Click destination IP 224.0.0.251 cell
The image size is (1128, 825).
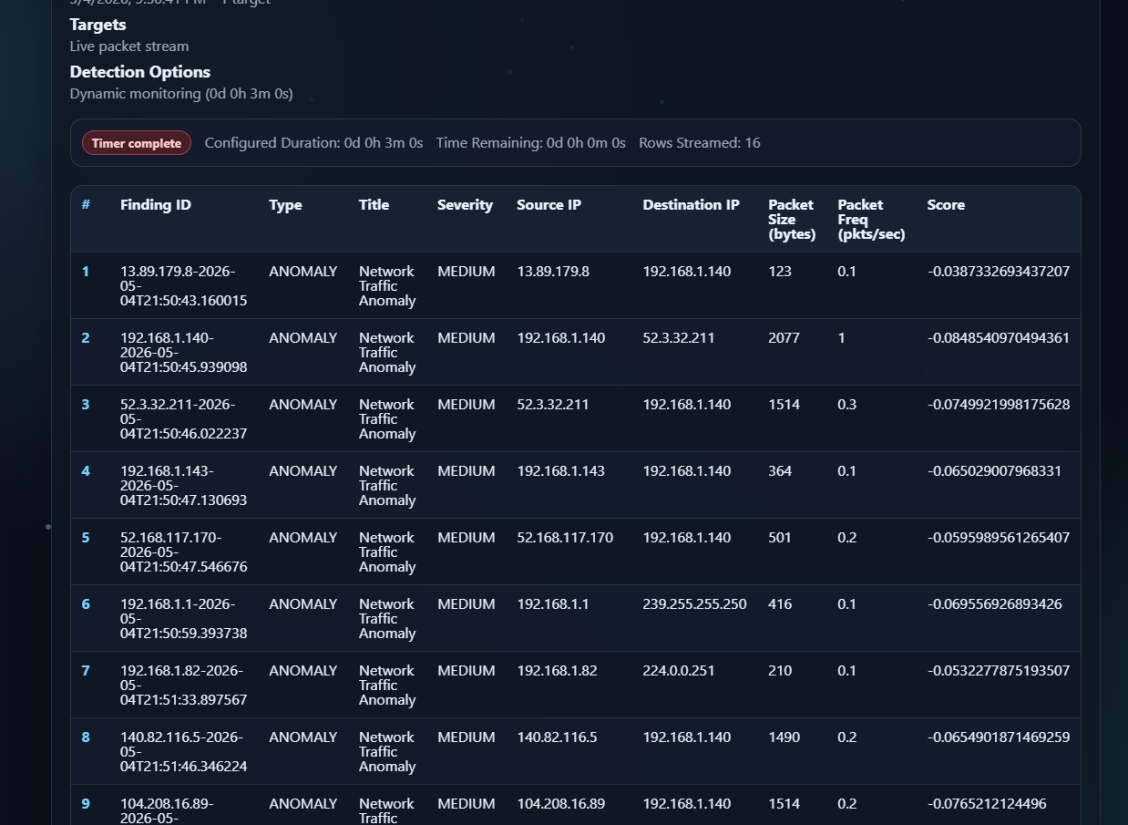678,671
